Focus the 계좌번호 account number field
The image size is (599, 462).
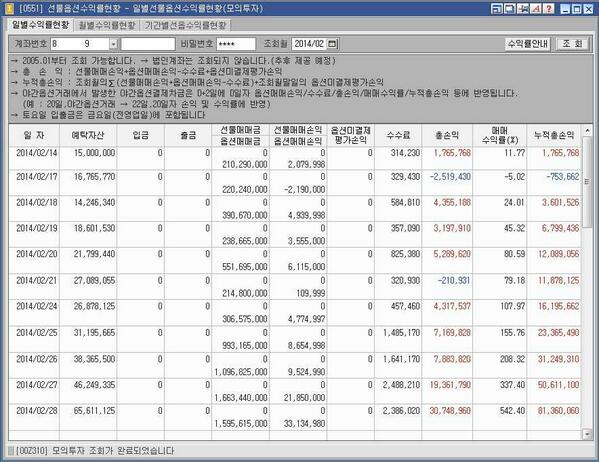pos(80,44)
